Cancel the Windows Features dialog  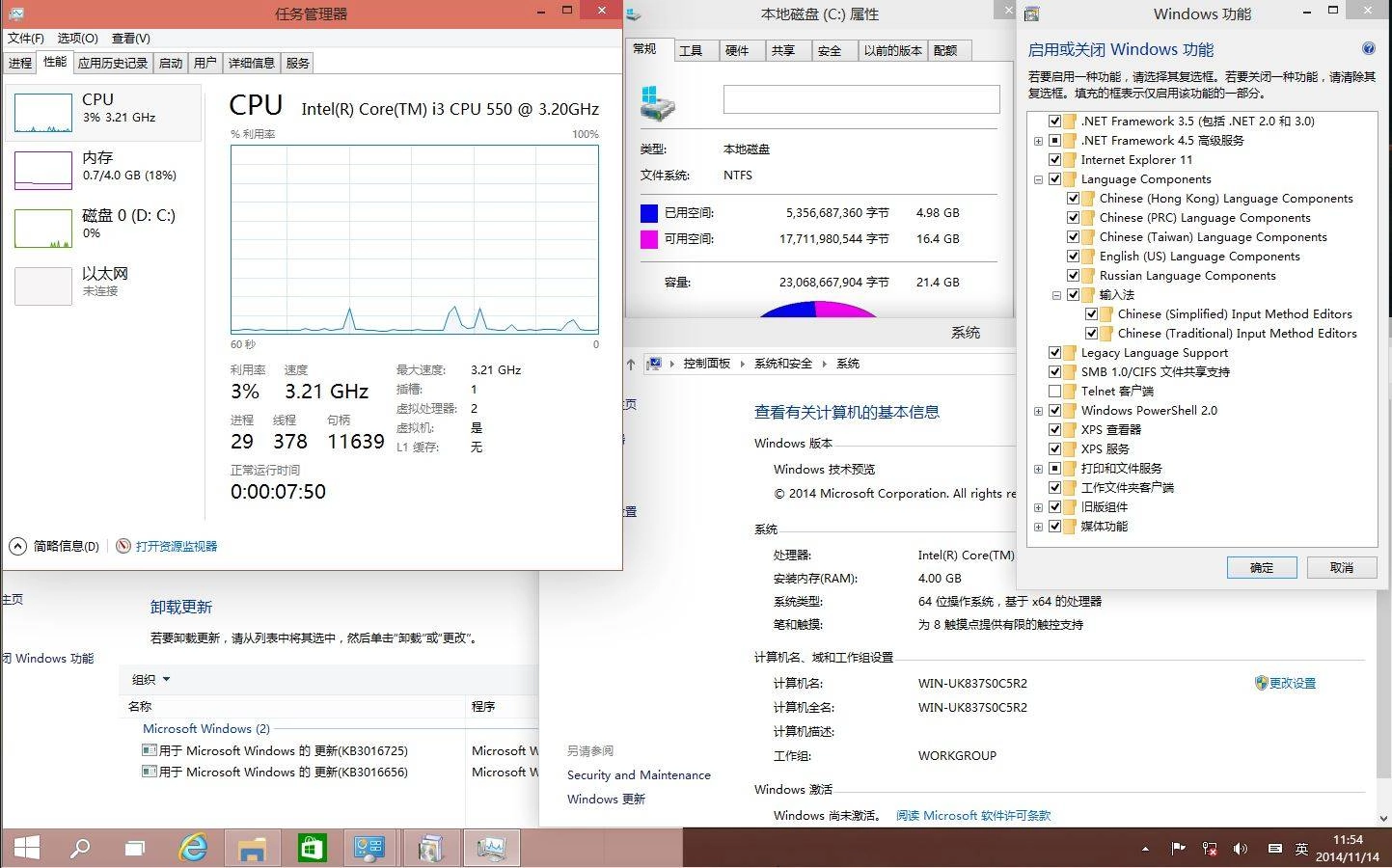(1341, 567)
